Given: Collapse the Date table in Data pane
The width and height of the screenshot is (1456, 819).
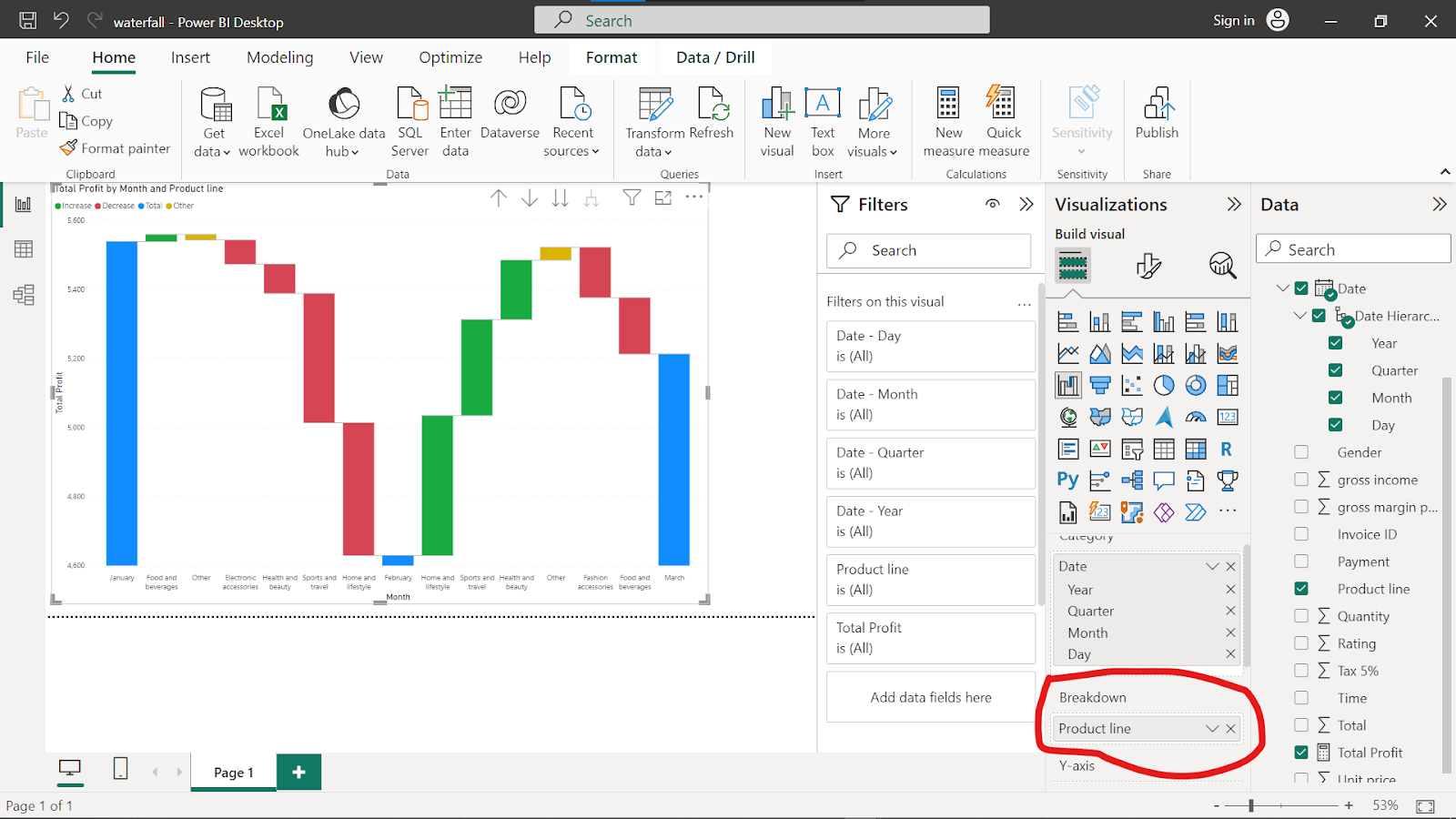Looking at the screenshot, I should coord(1282,288).
